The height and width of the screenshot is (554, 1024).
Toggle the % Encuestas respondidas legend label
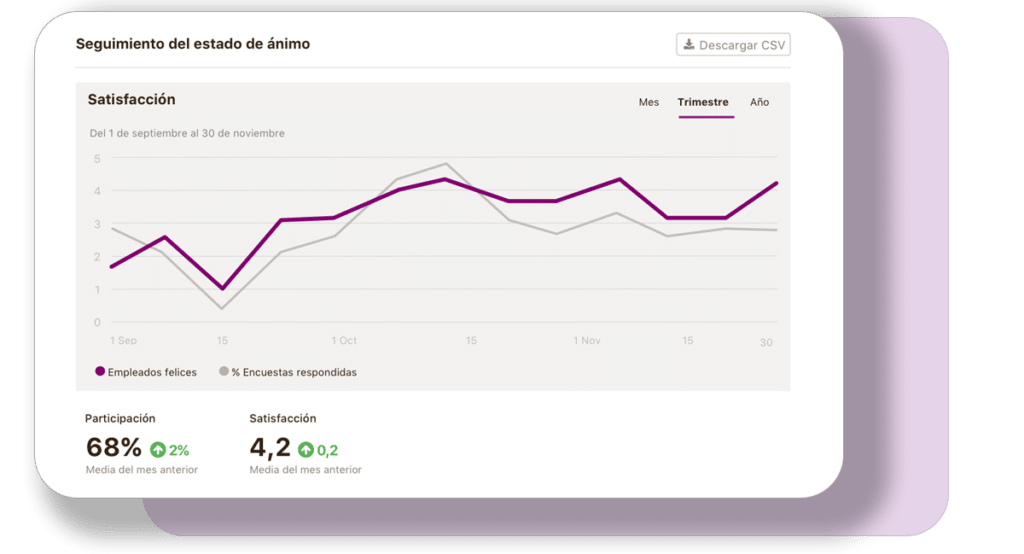tap(294, 372)
